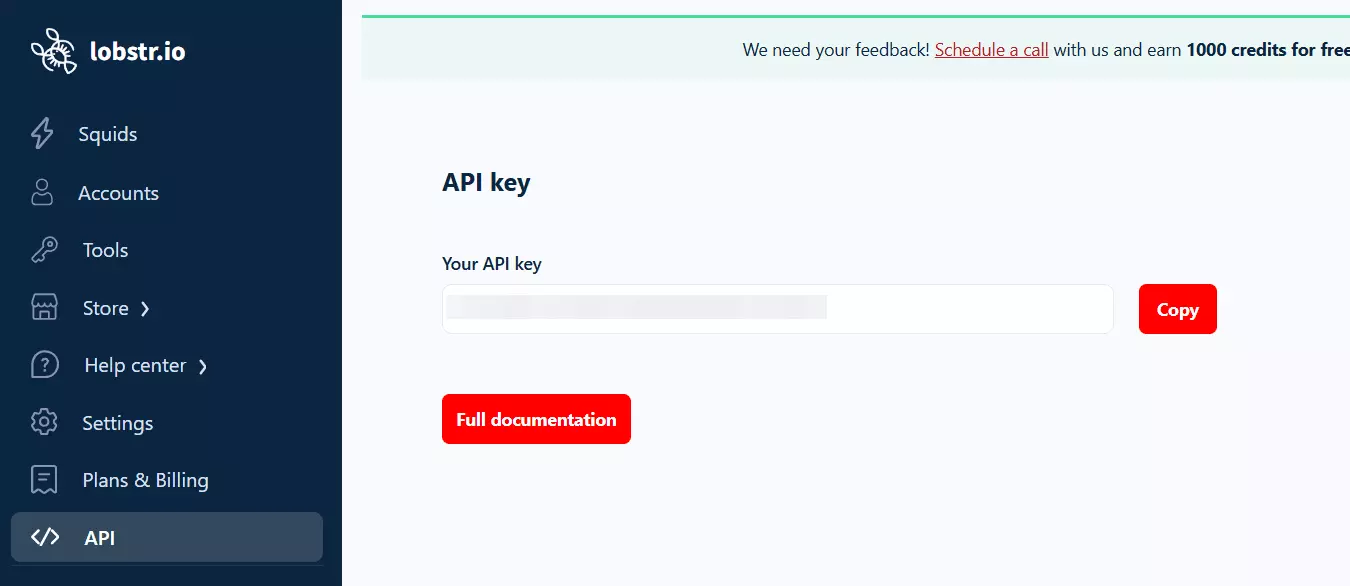Expand the Help center chevron
This screenshot has width=1350, height=586.
[205, 366]
